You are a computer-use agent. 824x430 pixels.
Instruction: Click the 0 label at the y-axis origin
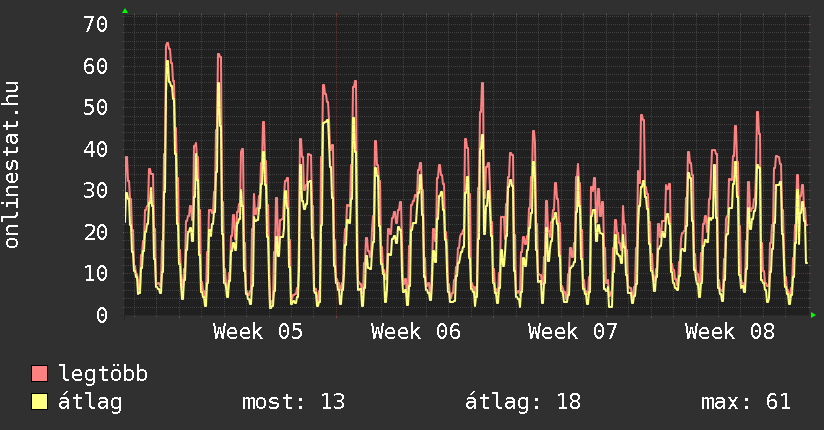(100, 315)
